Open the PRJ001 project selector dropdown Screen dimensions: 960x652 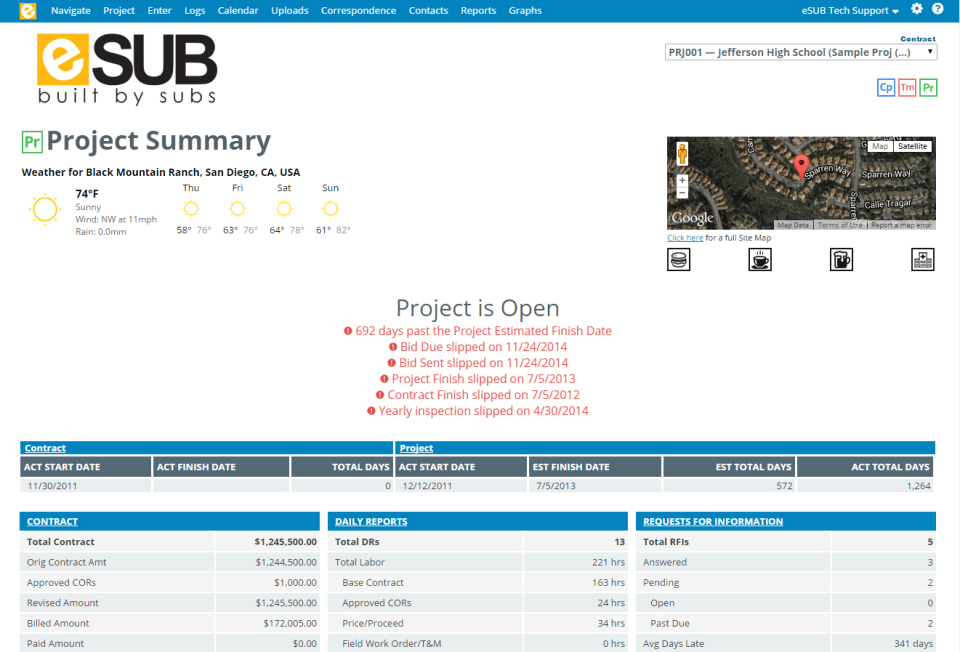pyautogui.click(x=802, y=51)
